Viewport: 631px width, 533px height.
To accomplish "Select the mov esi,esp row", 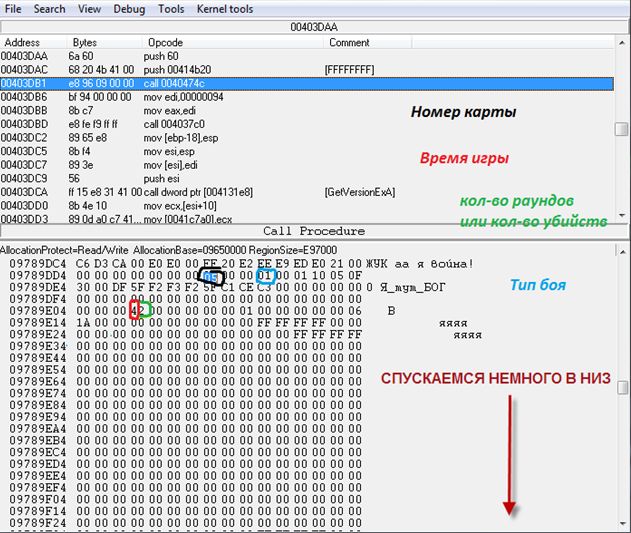I will 307,151.
